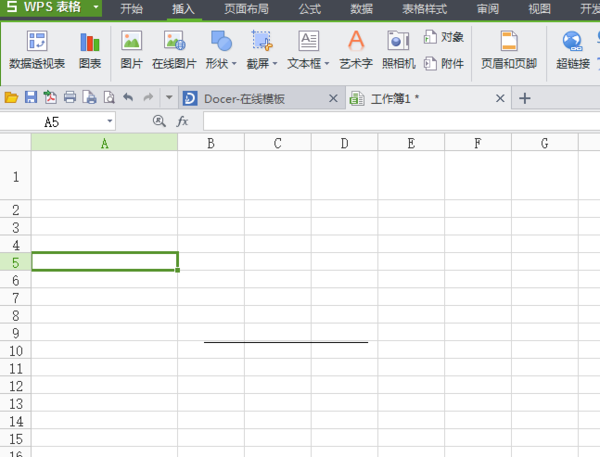Select column C header
This screenshot has width=600, height=457.
(x=278, y=142)
